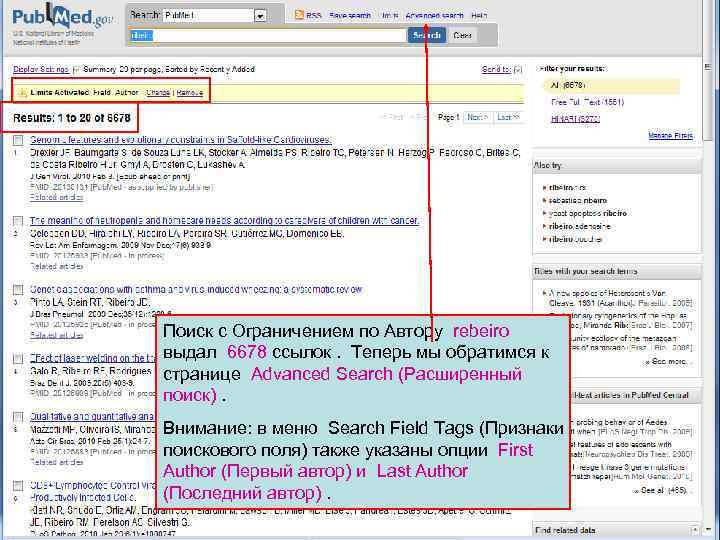
Task: Open Related articles under result 1
Action: [56, 197]
